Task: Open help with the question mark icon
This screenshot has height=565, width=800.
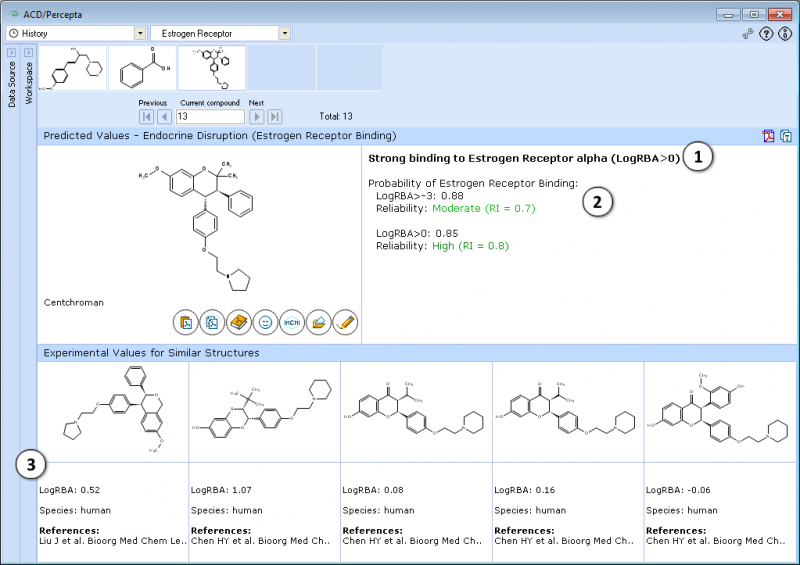Action: (x=766, y=34)
